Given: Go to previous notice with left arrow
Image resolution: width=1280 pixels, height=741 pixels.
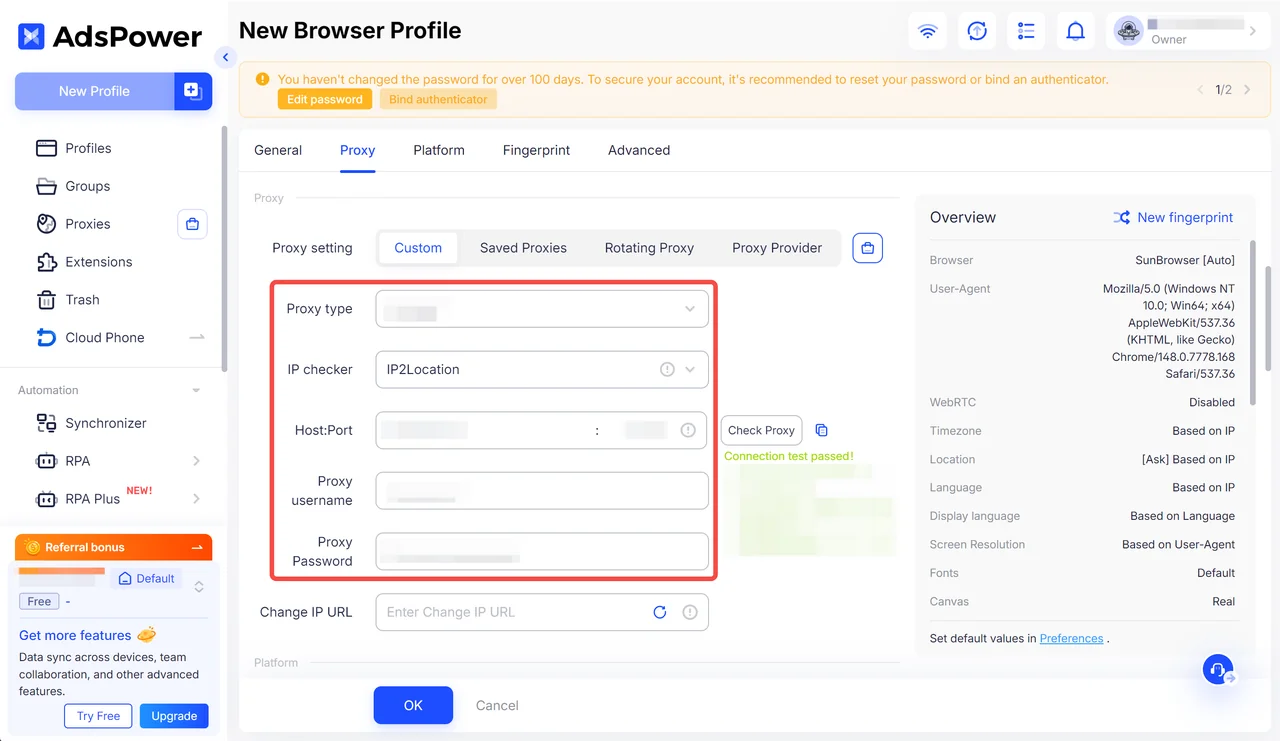Looking at the screenshot, I should [1201, 90].
